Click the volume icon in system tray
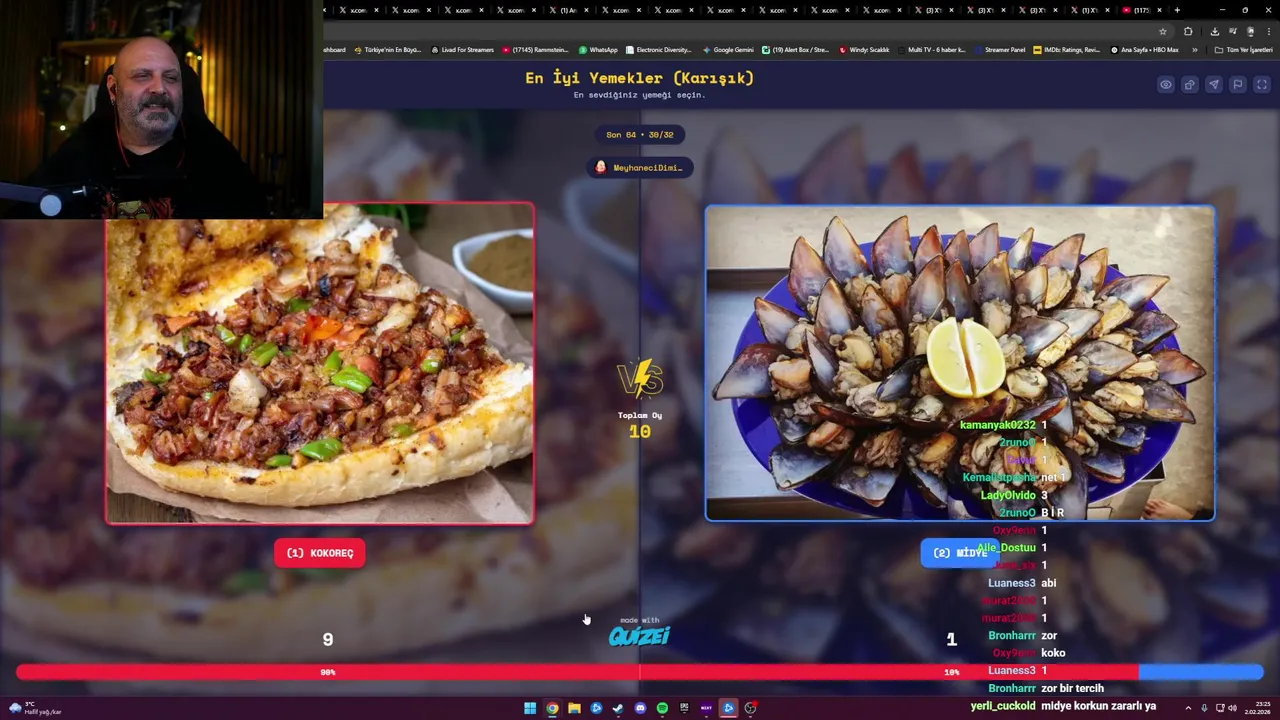The image size is (1280, 720). 1231,708
